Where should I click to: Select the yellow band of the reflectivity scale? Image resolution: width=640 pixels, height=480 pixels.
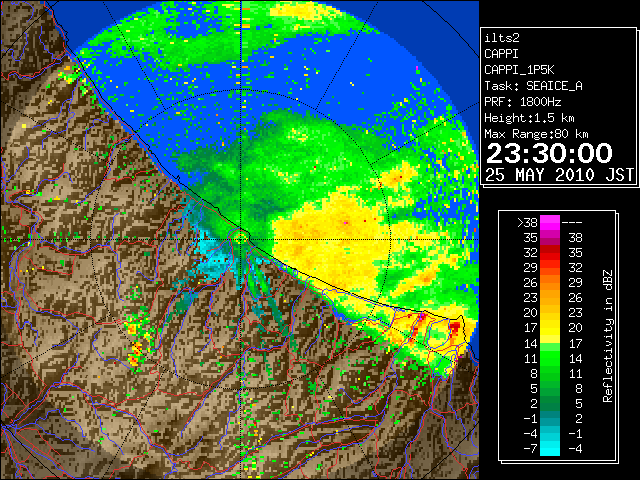550,328
